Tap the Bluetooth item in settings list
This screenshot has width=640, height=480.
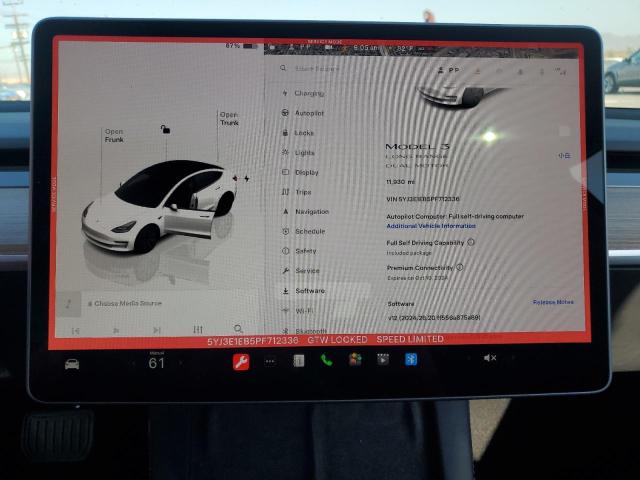[x=304, y=331]
